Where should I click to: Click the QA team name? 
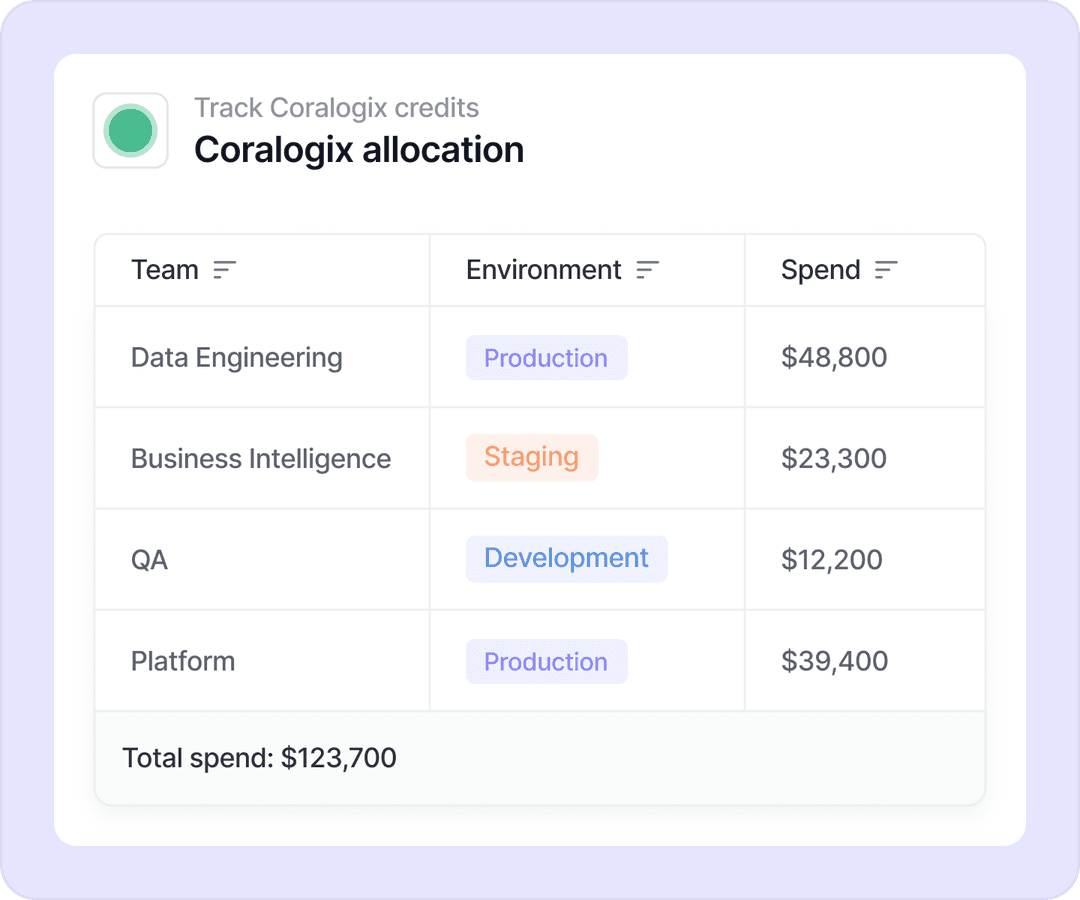pos(150,560)
